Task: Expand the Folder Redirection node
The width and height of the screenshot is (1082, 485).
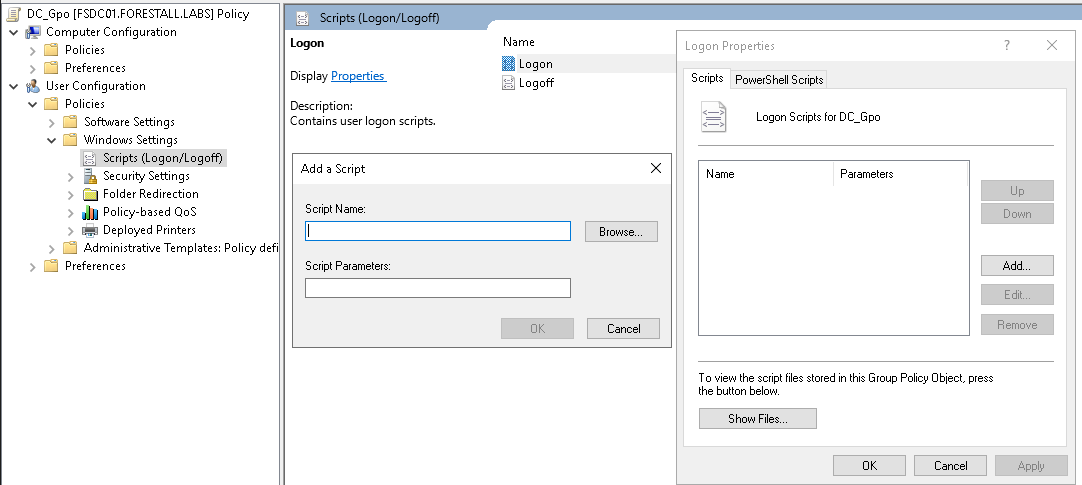Action: (x=71, y=194)
